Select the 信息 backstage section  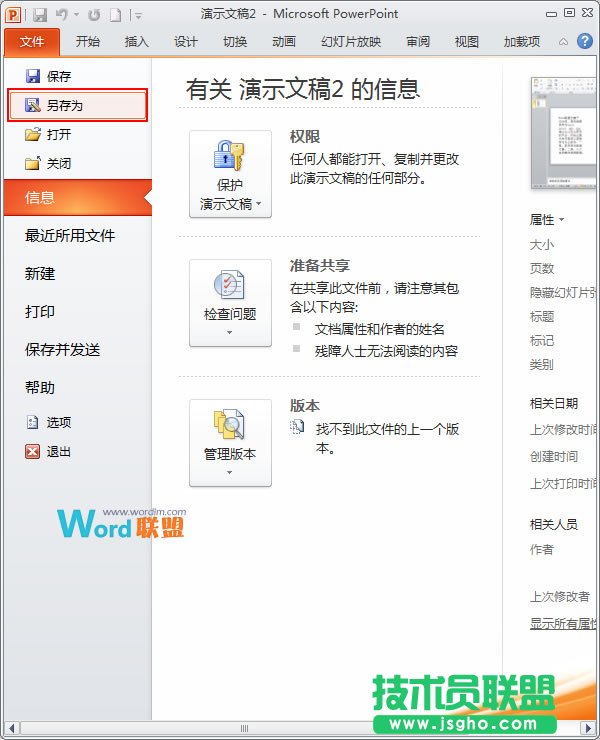tap(78, 197)
